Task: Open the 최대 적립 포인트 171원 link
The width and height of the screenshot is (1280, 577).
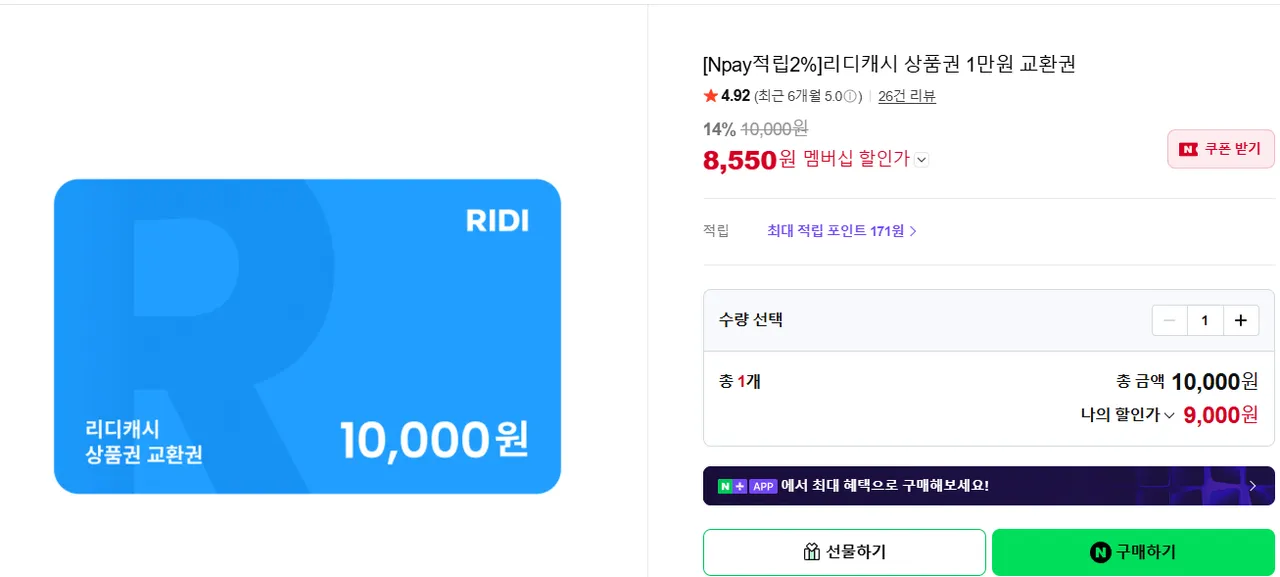Action: coord(841,231)
